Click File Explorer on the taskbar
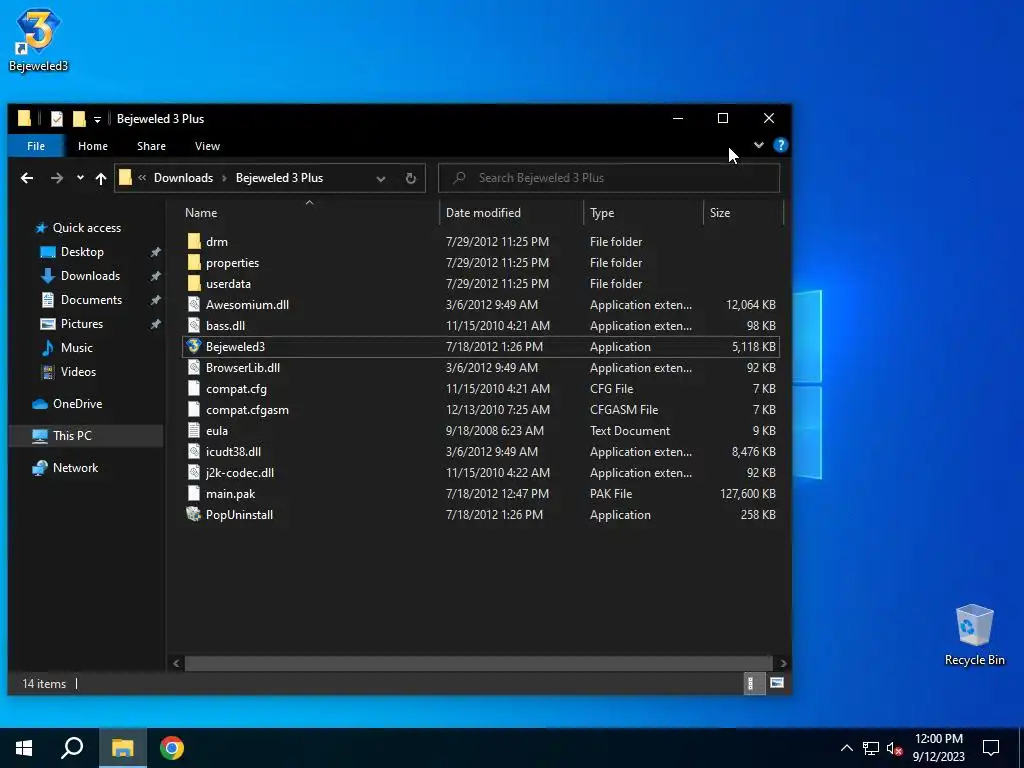Screen dimensions: 1024x768 pyautogui.click(x=122, y=748)
